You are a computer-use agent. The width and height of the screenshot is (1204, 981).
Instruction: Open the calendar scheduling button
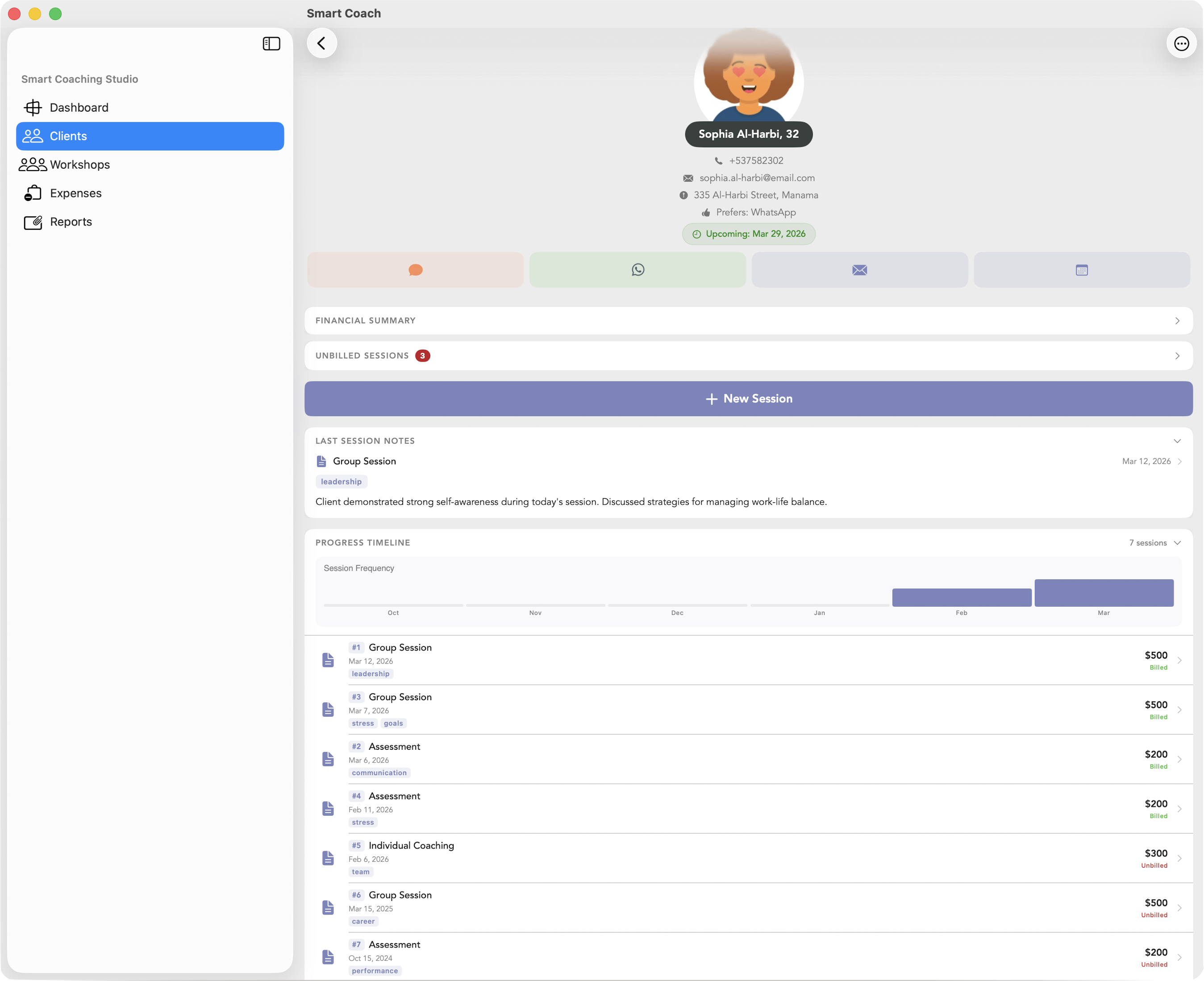coord(1081,270)
